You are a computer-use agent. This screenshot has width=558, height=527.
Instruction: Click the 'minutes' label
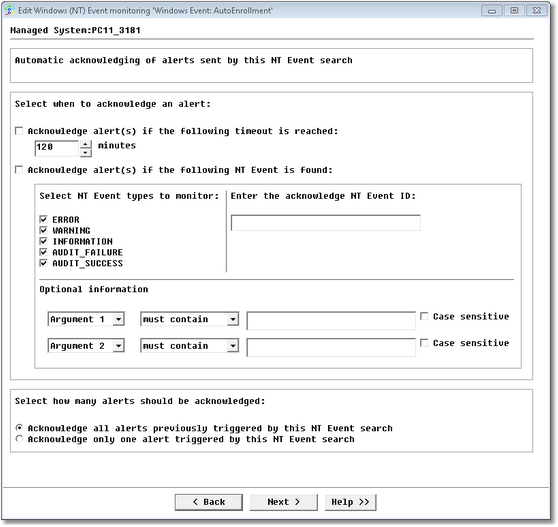117,146
